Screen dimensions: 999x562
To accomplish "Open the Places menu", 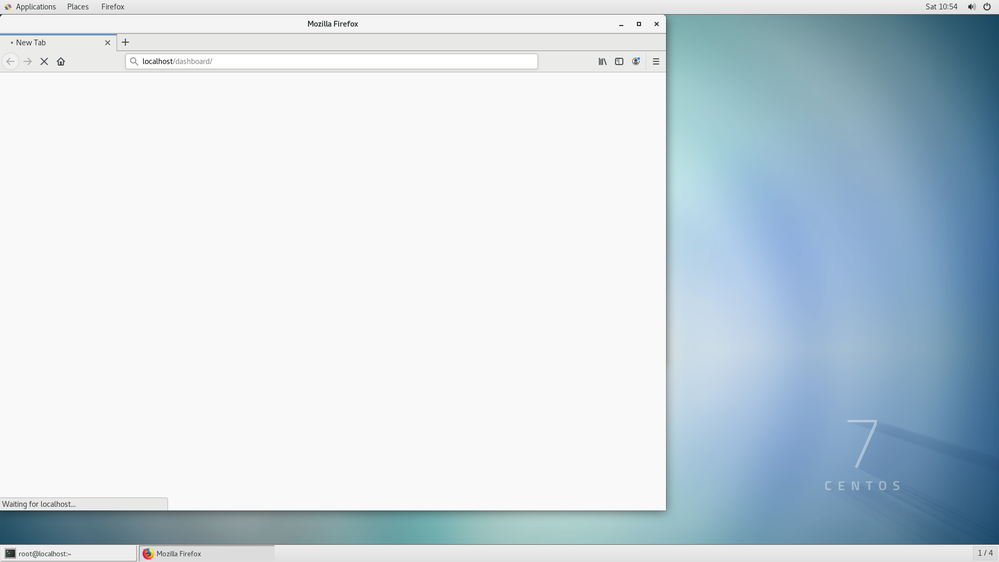I will [x=77, y=7].
